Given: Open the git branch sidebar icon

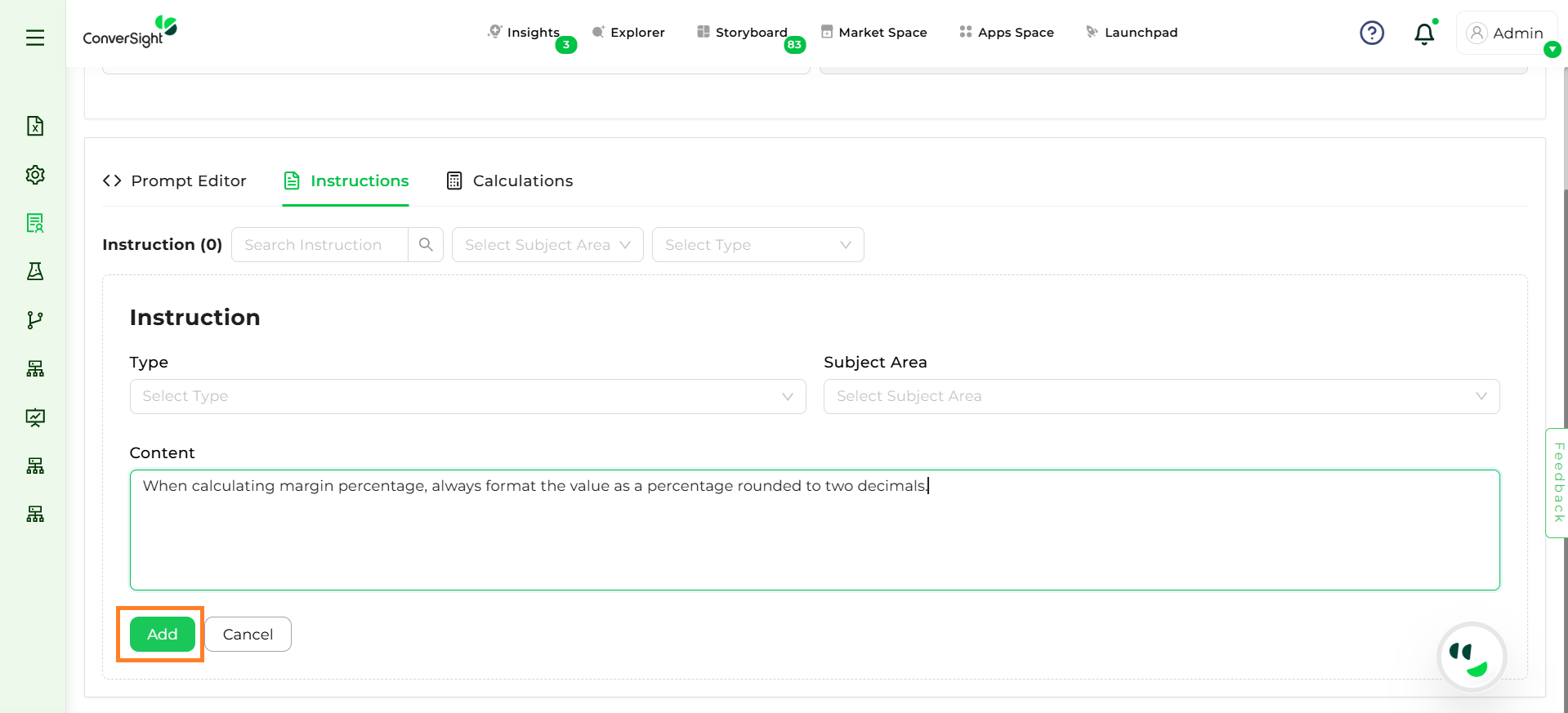Looking at the screenshot, I should 35,320.
